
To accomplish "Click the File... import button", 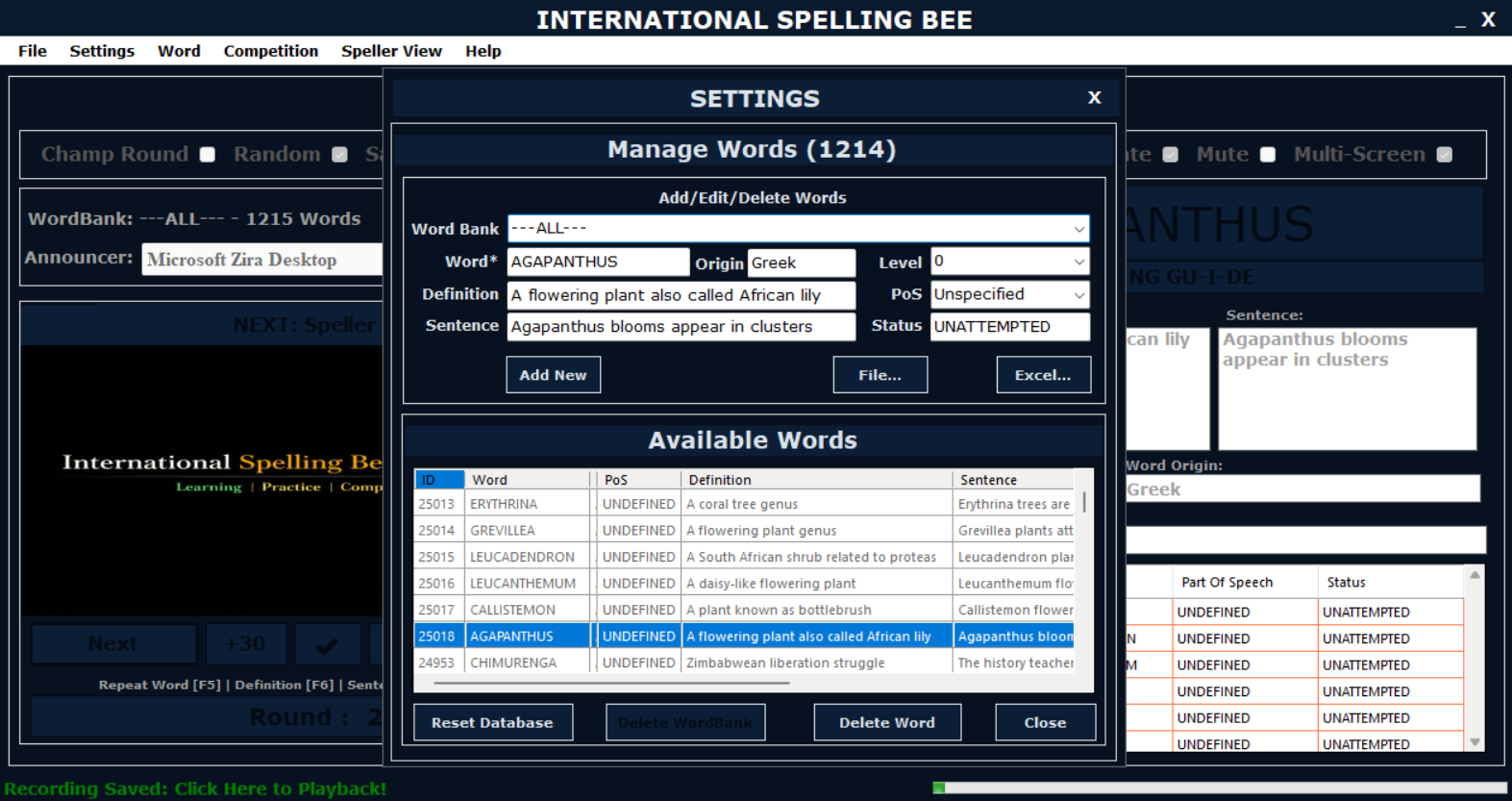I will (x=880, y=375).
